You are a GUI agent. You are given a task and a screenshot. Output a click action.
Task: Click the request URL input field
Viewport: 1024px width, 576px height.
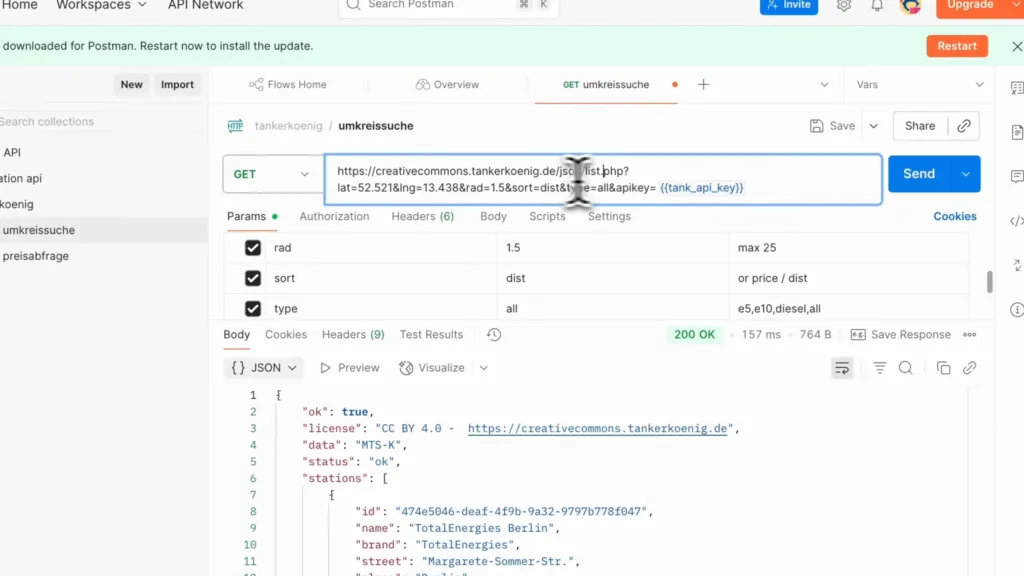point(603,180)
